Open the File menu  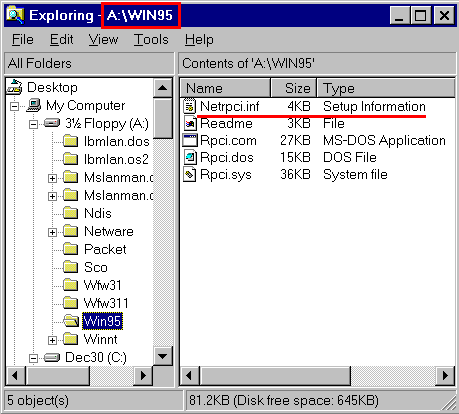coord(23,40)
